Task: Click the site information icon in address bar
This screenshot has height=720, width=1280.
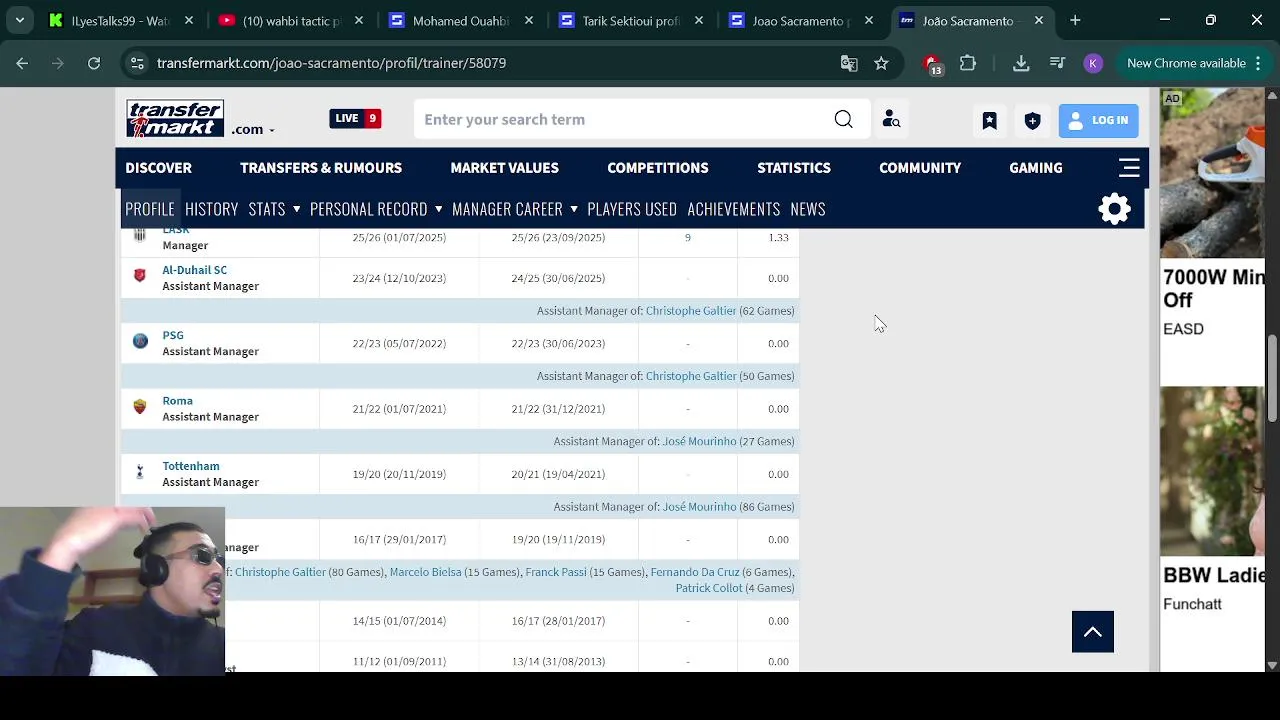Action: point(137,63)
